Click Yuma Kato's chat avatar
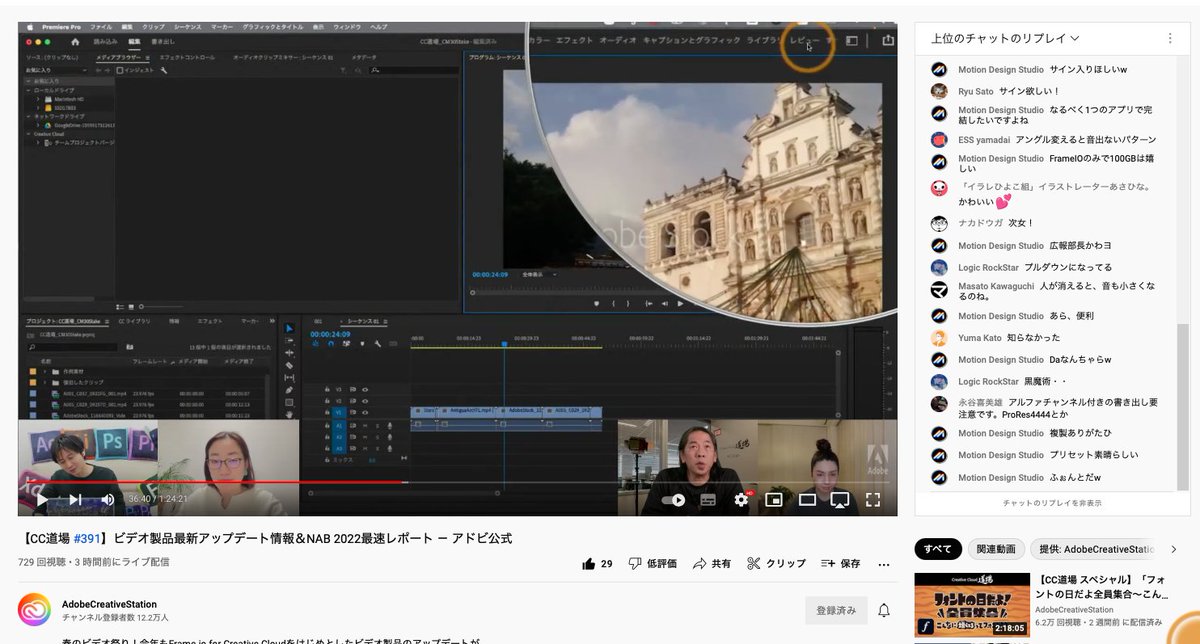The width and height of the screenshot is (1200, 644). tap(939, 338)
